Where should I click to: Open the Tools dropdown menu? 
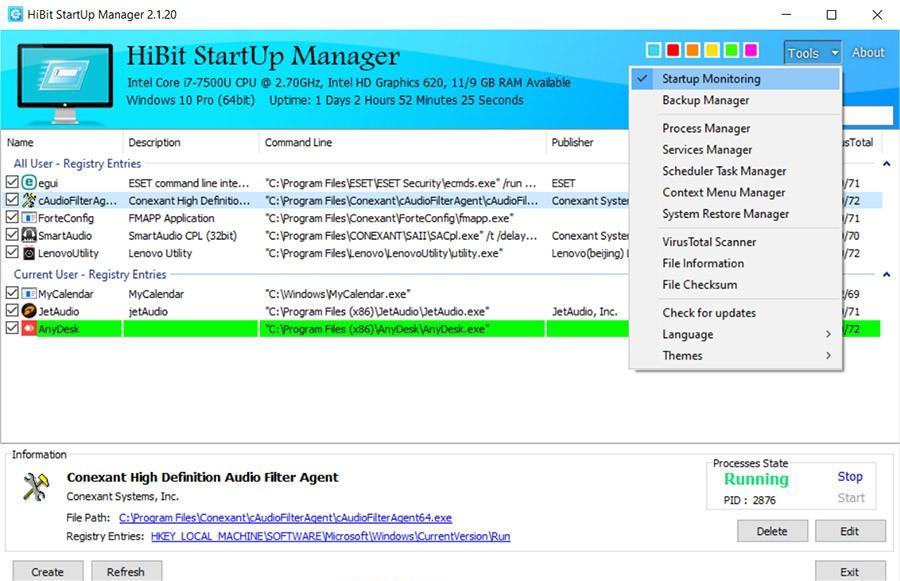tap(812, 53)
